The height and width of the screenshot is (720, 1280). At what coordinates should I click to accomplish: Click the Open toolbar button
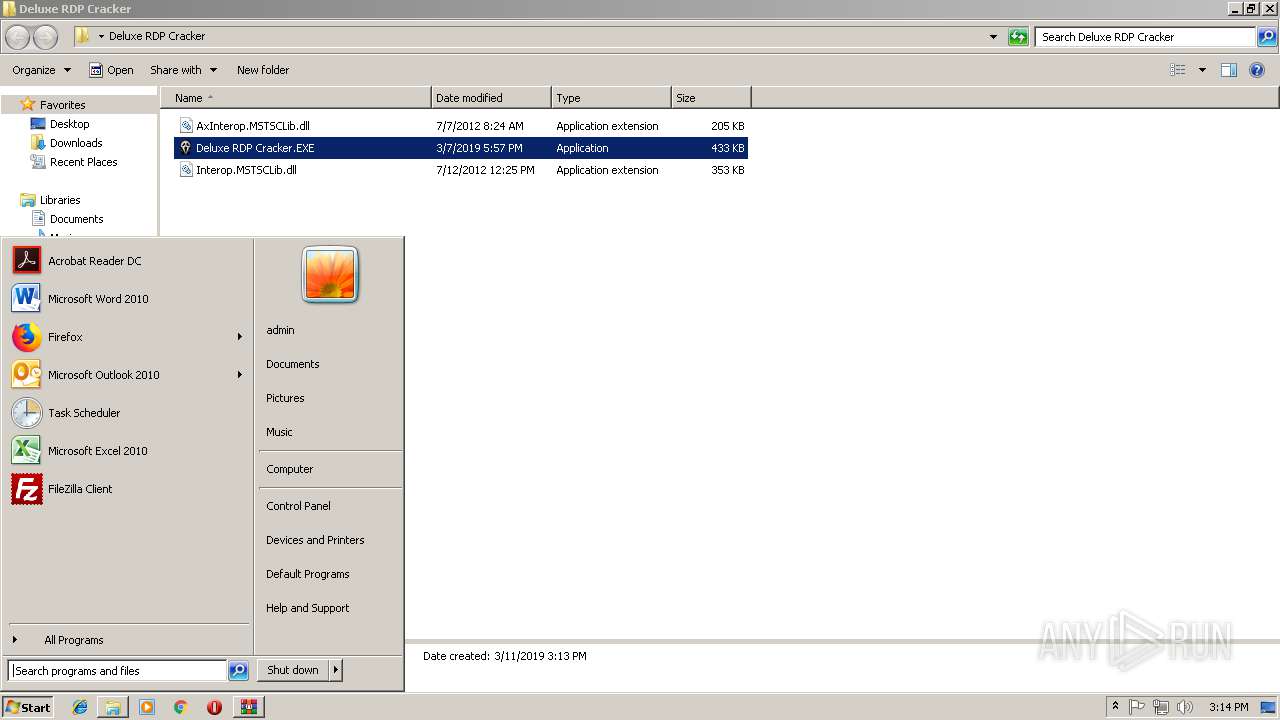[111, 70]
